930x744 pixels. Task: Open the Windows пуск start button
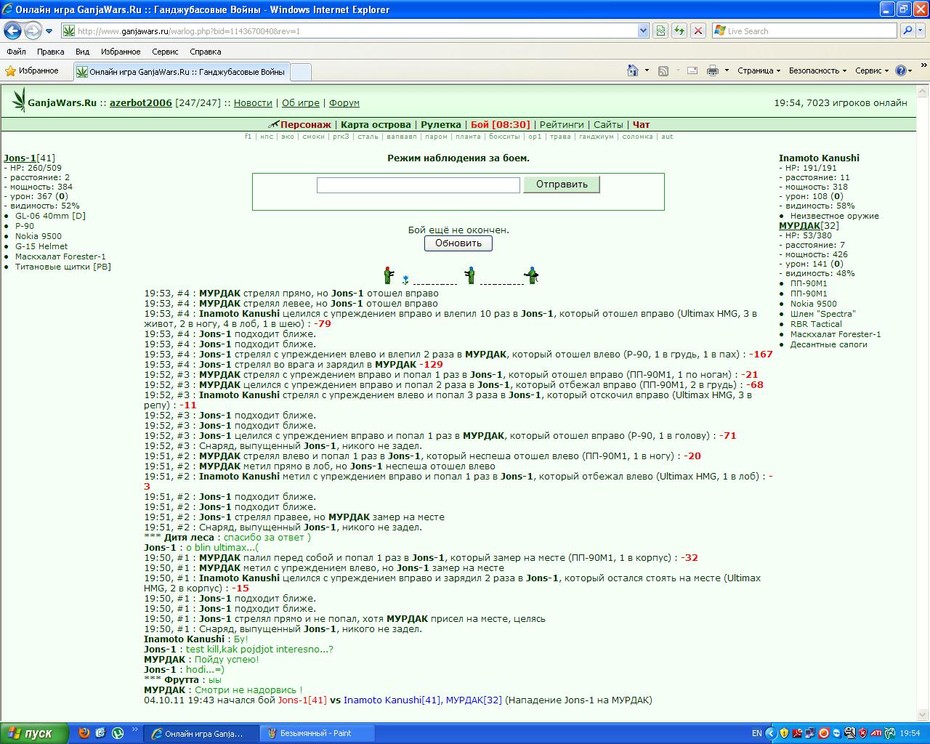pyautogui.click(x=34, y=733)
